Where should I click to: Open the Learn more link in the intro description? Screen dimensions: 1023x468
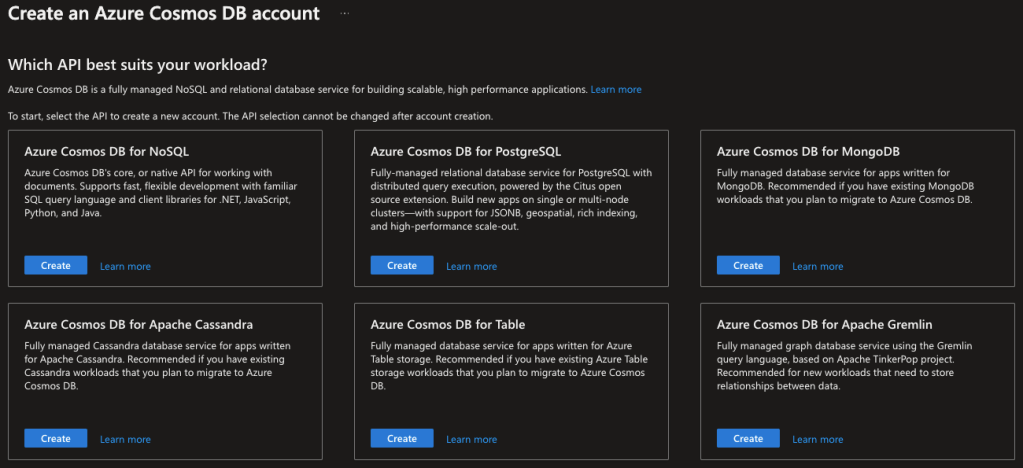click(x=616, y=90)
